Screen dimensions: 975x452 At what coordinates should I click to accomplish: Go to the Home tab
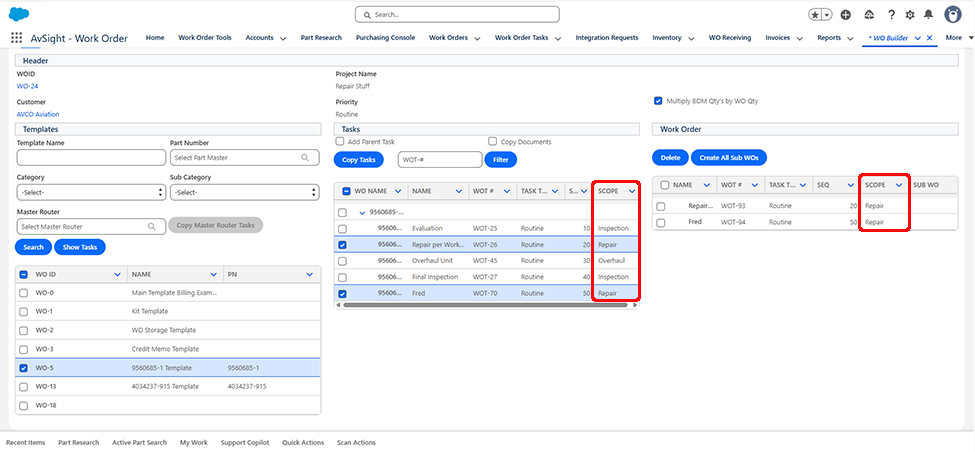[155, 38]
